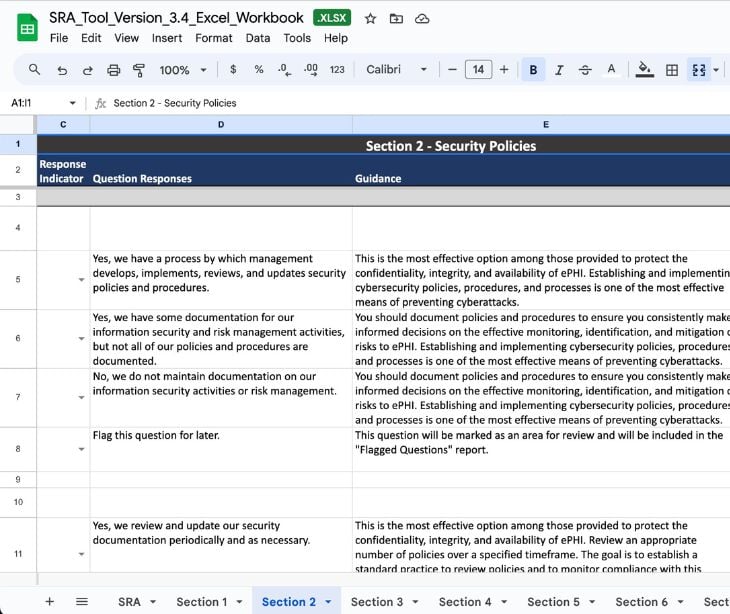The width and height of the screenshot is (730, 614).
Task: Click the print icon in toolbar
Action: pos(113,70)
